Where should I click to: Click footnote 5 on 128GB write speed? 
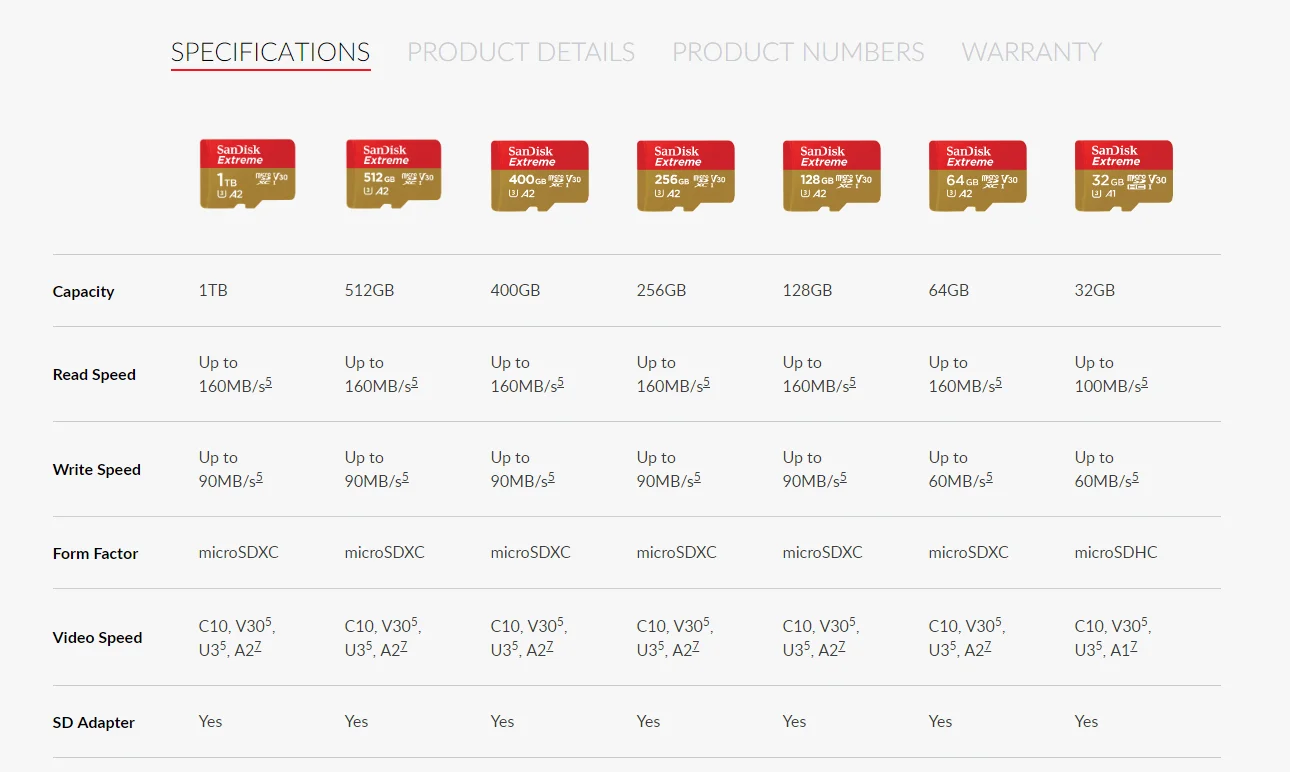[844, 478]
